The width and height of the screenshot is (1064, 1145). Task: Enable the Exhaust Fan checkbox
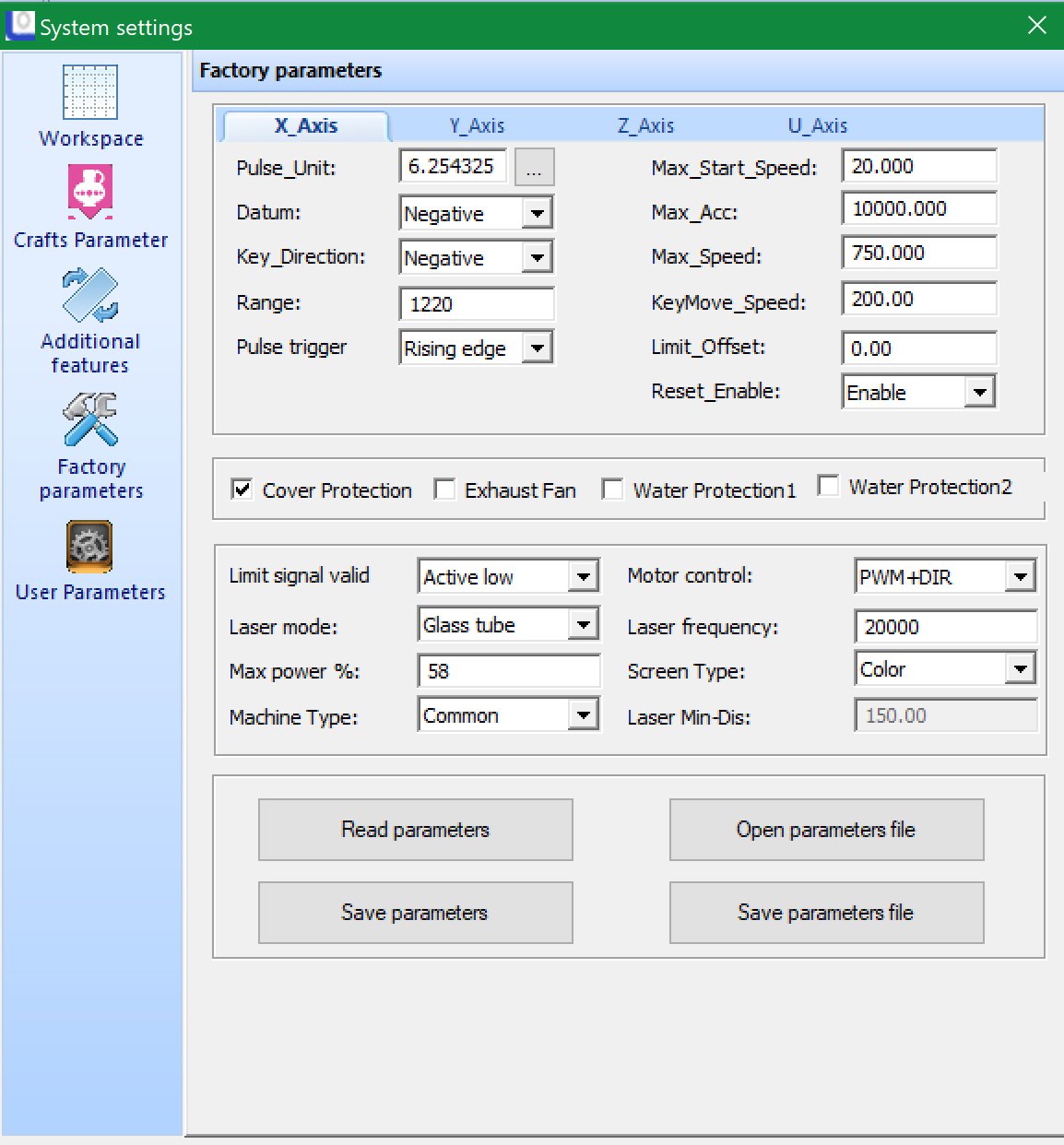coord(444,490)
